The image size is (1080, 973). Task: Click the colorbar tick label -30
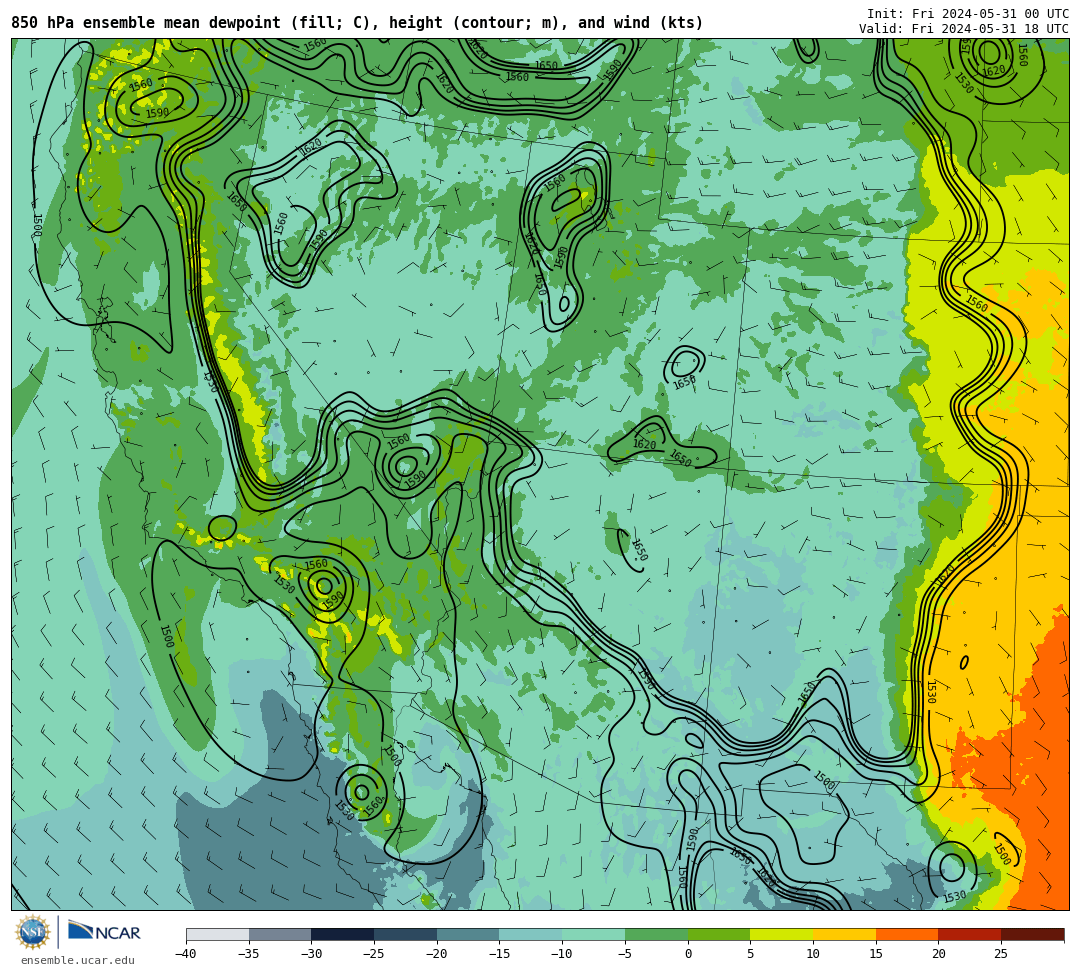(311, 954)
